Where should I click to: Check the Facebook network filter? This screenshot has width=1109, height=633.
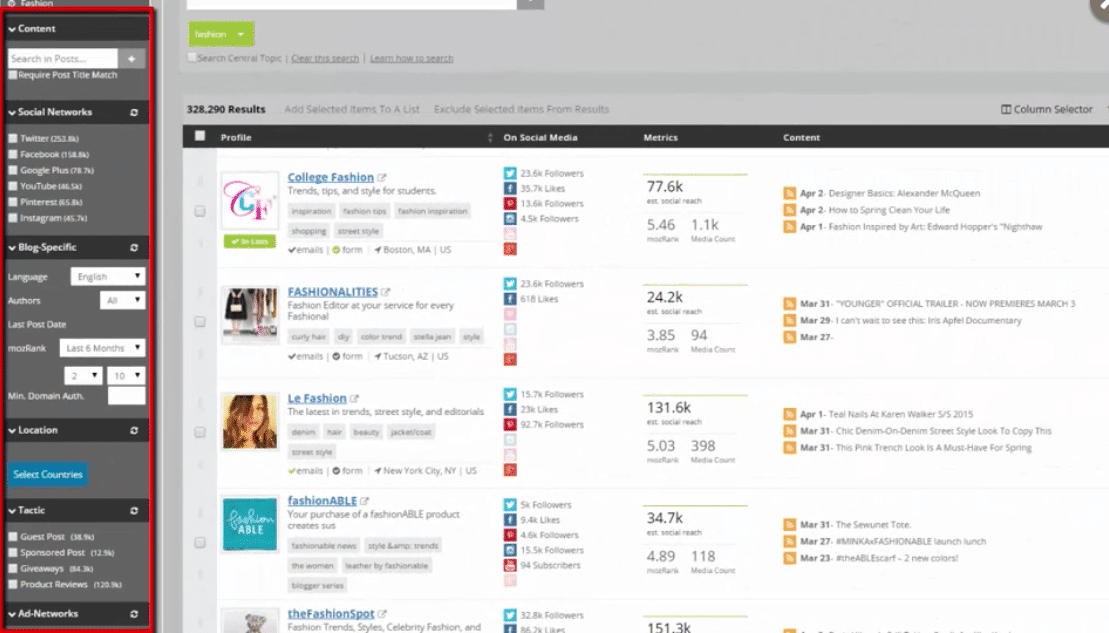[13, 154]
